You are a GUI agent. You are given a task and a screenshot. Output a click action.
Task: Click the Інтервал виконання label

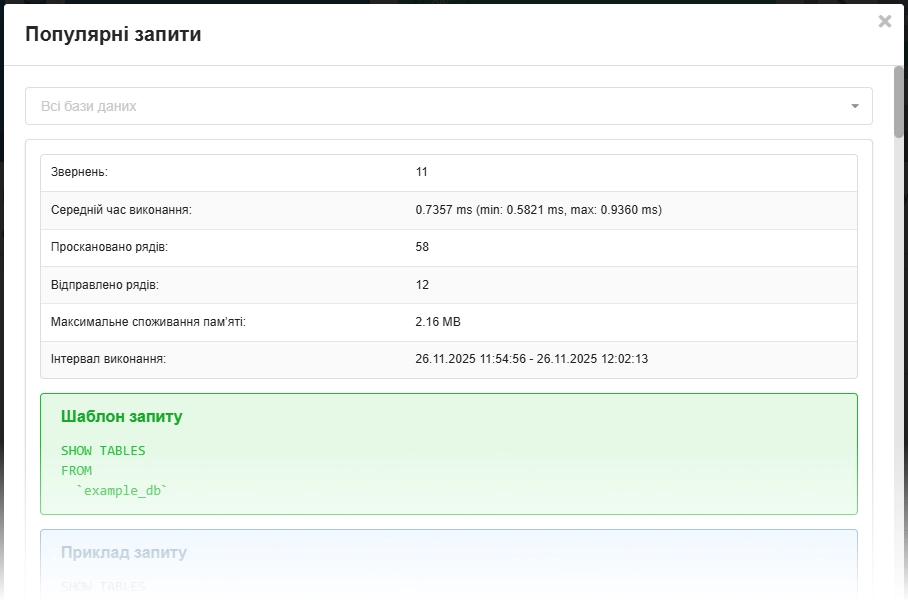point(108,359)
